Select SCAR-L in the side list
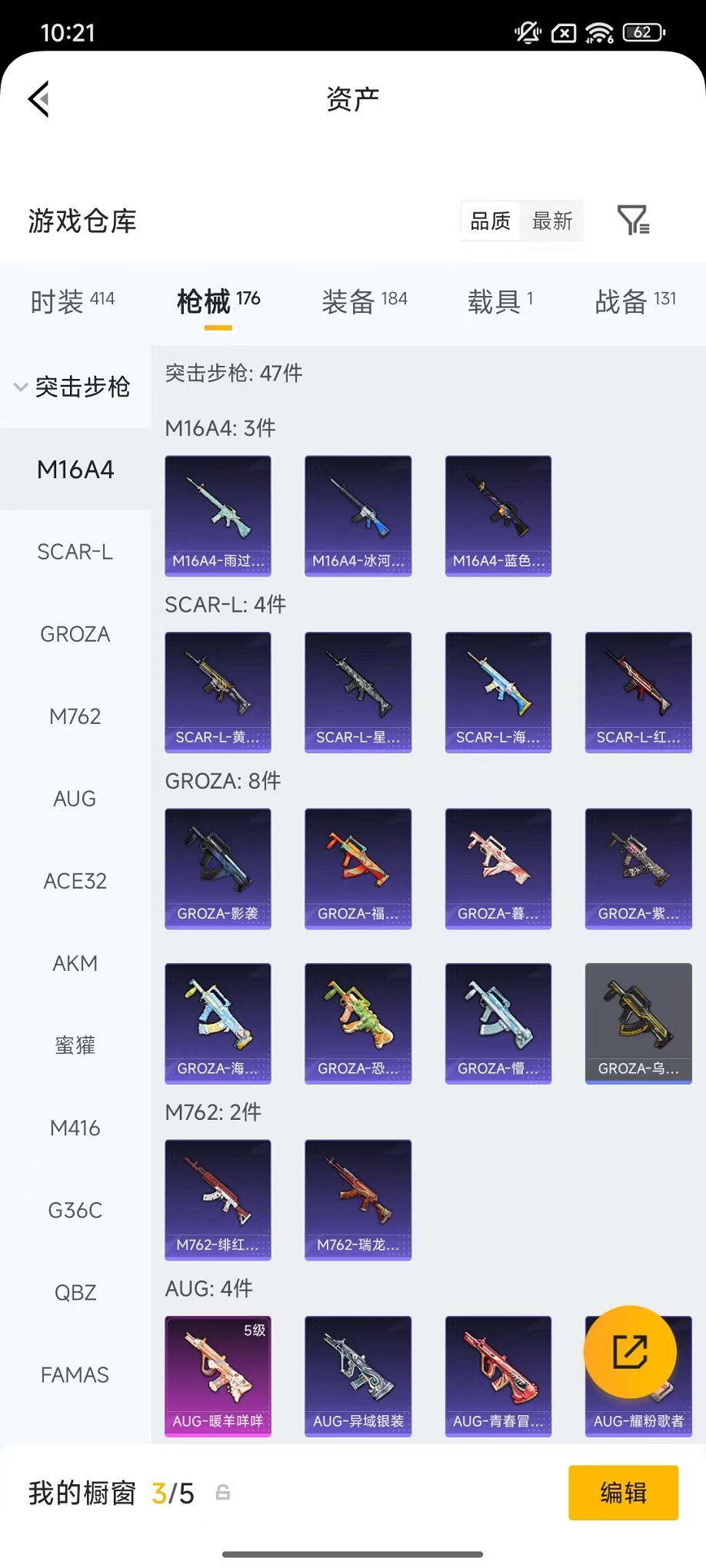 [x=75, y=552]
